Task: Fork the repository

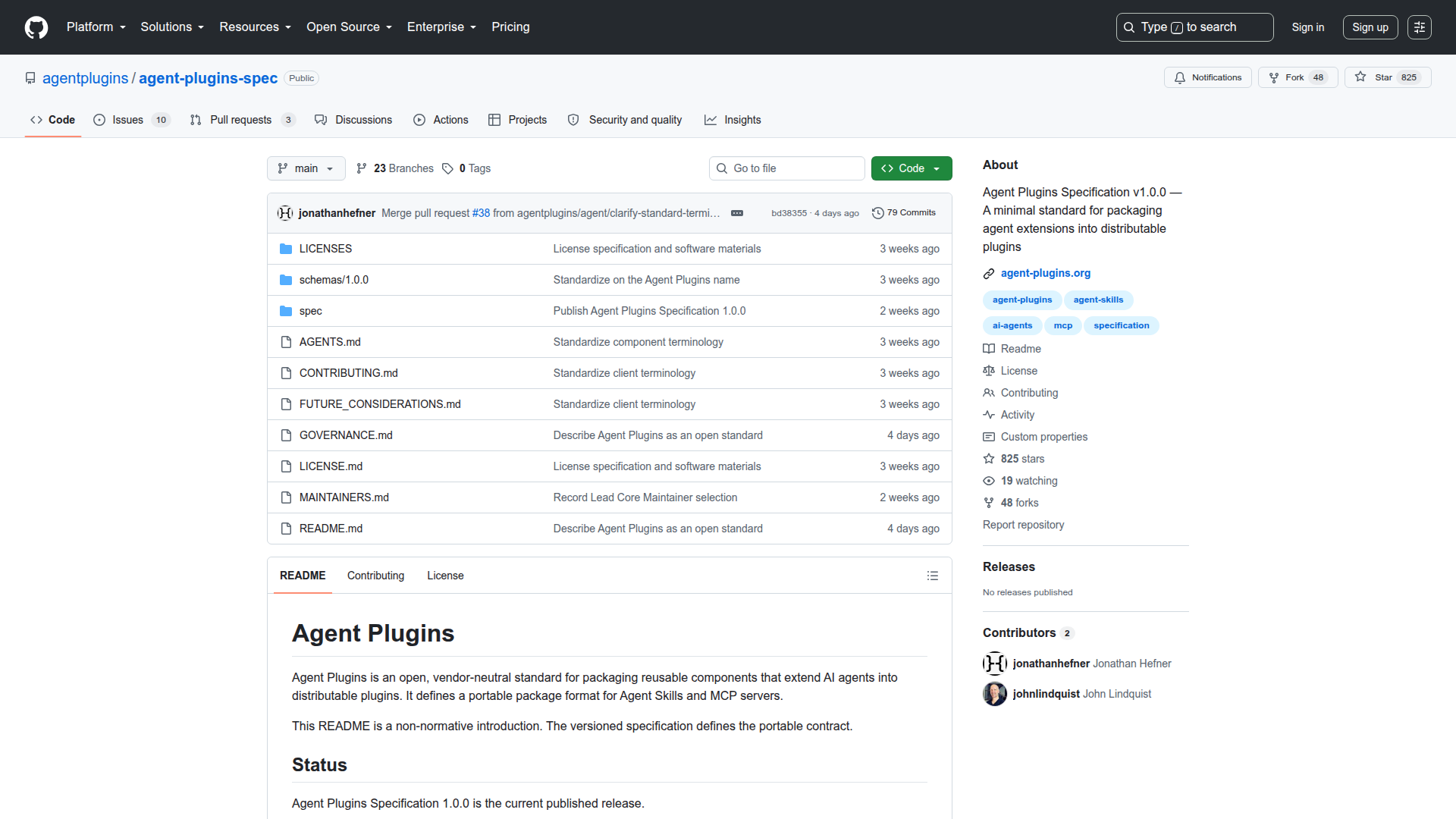Action: click(1298, 77)
